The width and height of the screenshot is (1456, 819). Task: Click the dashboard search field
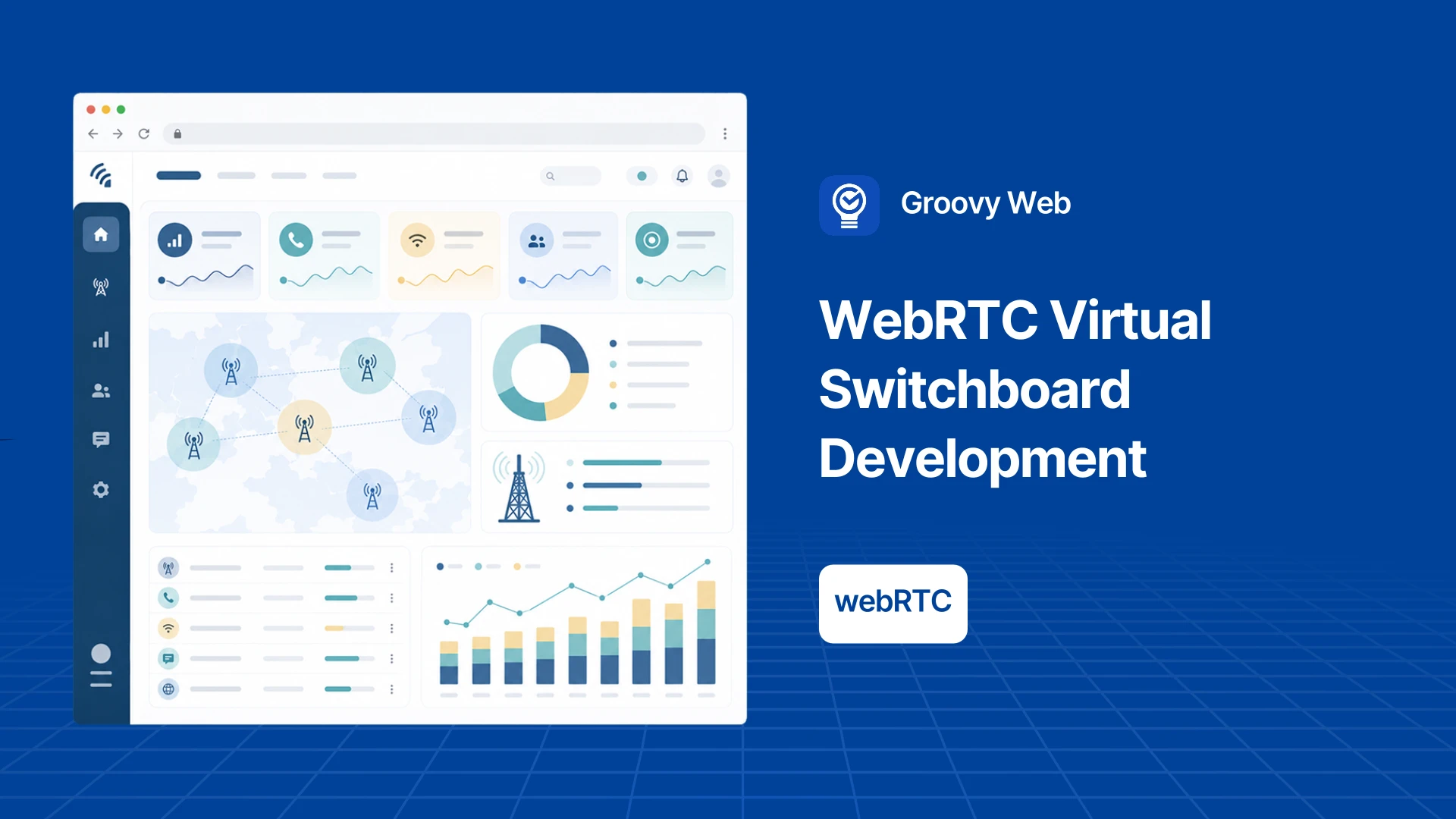point(570,176)
